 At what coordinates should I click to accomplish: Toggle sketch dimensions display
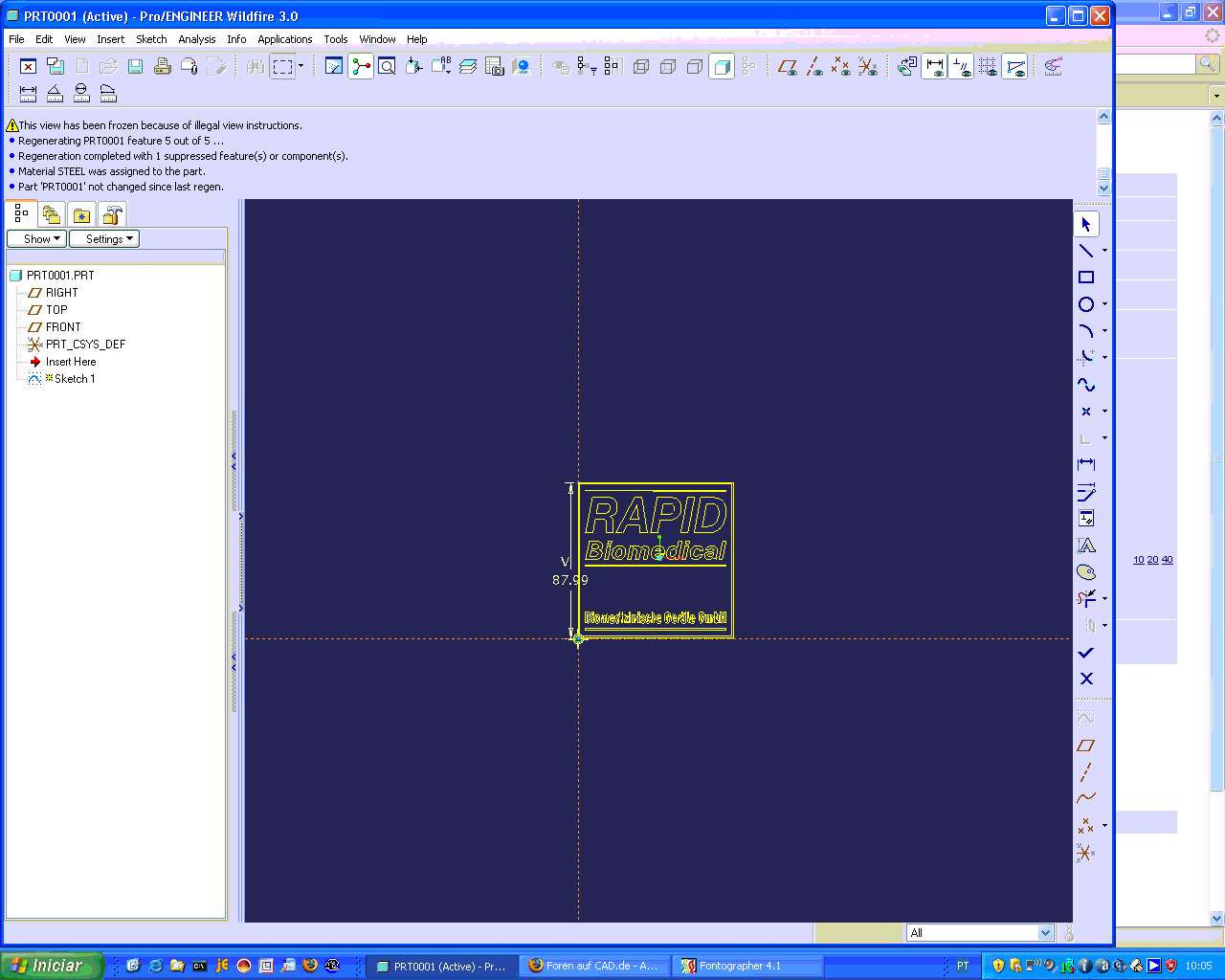point(935,66)
